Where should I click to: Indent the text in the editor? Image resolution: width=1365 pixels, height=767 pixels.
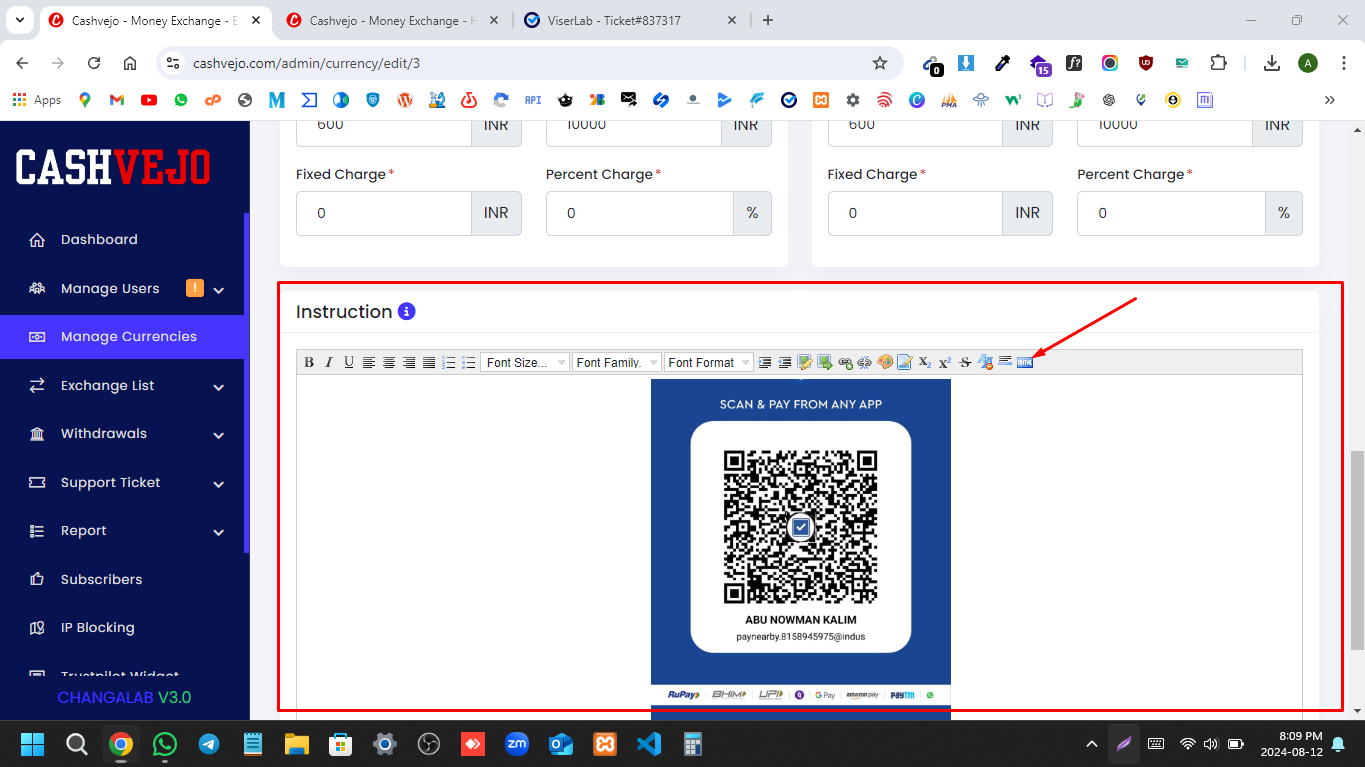click(x=764, y=362)
